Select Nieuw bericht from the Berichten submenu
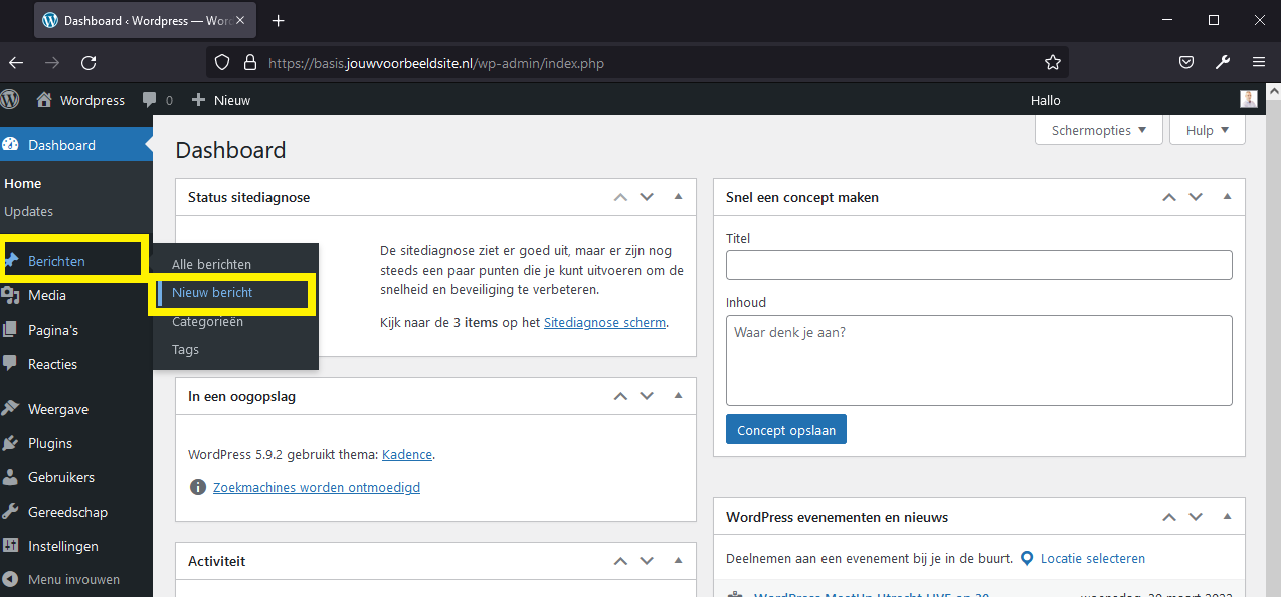The height and width of the screenshot is (597, 1281). click(214, 293)
